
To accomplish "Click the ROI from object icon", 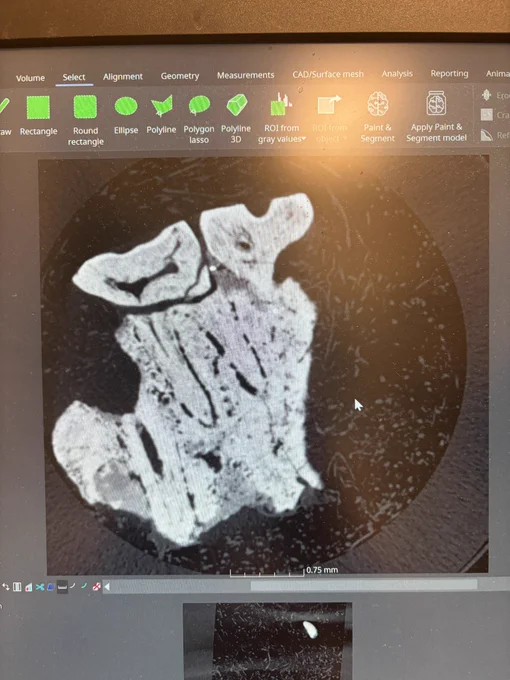I will tap(329, 105).
